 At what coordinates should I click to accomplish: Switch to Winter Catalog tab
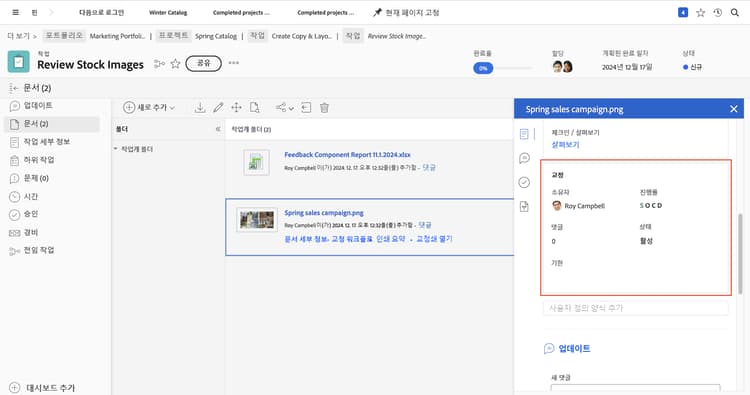pos(168,13)
